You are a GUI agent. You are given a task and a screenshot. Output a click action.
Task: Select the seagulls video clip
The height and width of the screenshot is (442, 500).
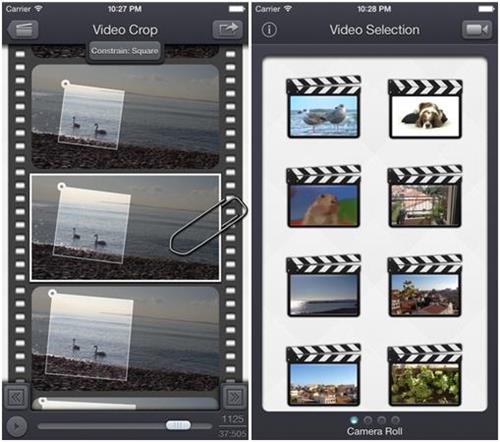coord(323,107)
